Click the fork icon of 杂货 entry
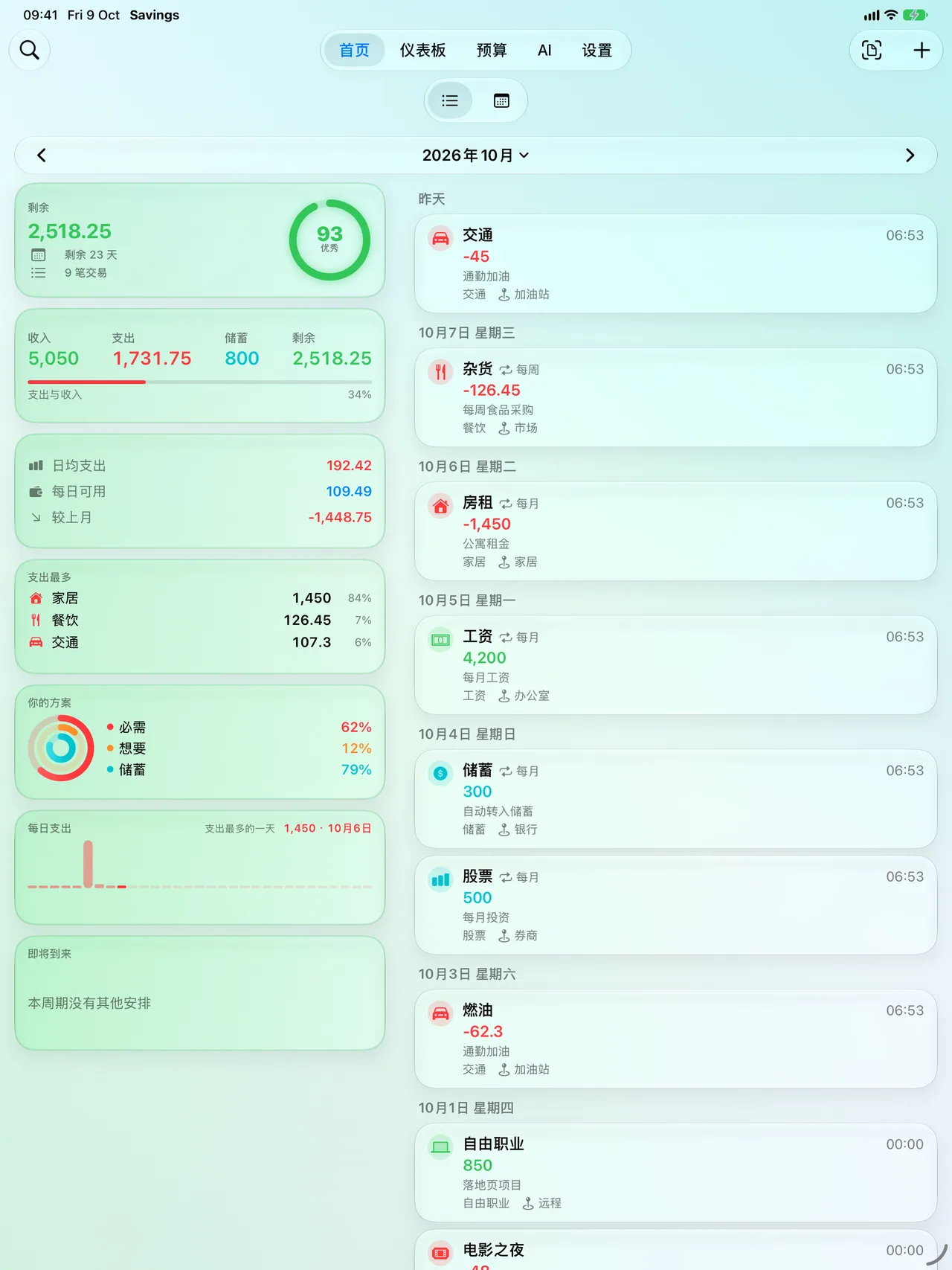This screenshot has height=1270, width=952. pyautogui.click(x=440, y=372)
